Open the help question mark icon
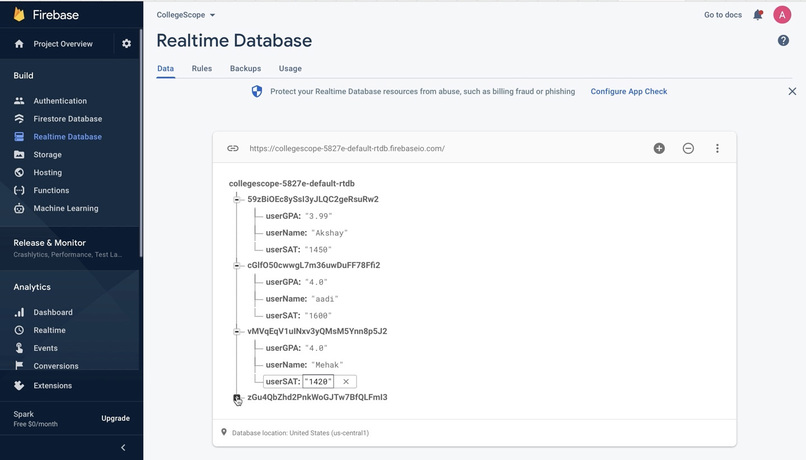The image size is (806, 460). [783, 41]
